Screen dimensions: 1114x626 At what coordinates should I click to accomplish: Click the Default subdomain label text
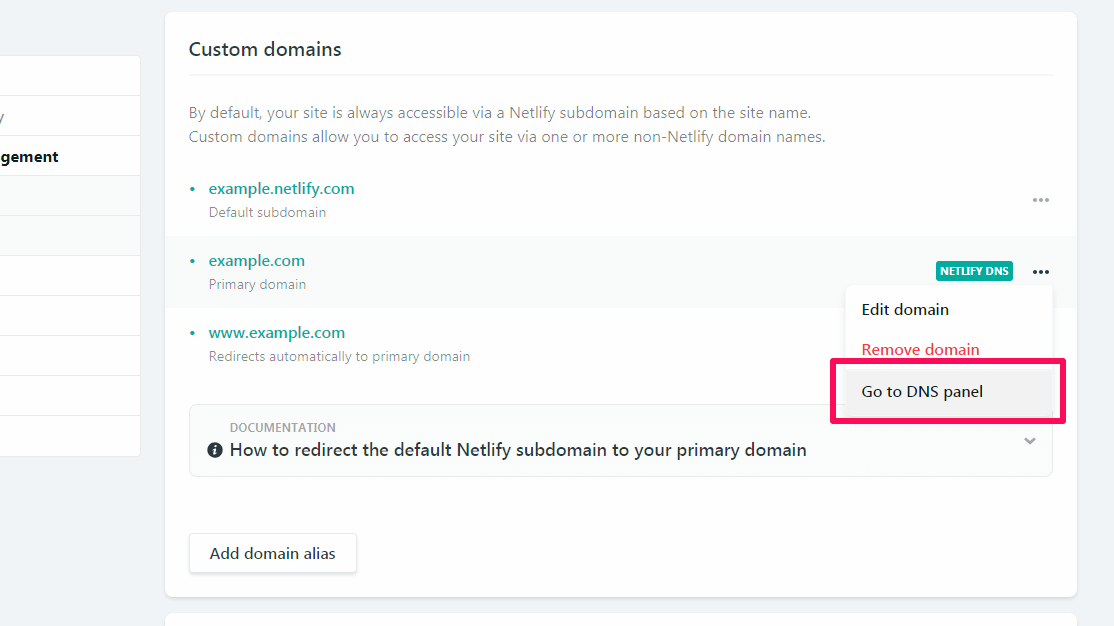tap(266, 212)
